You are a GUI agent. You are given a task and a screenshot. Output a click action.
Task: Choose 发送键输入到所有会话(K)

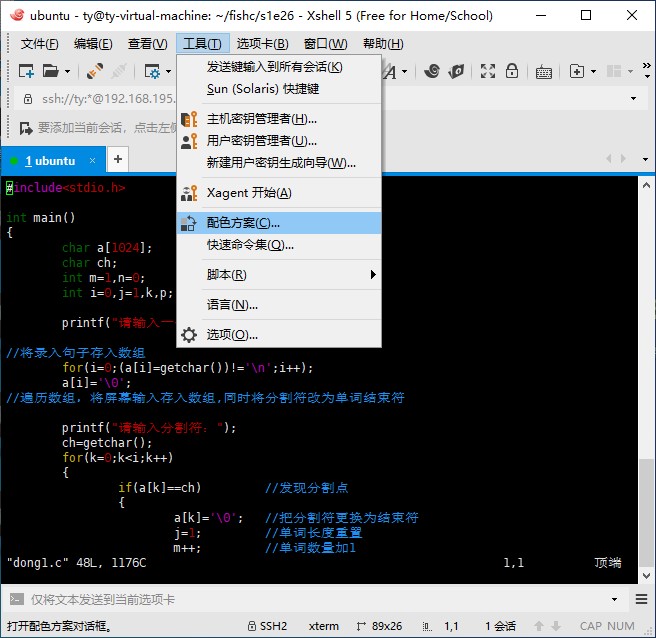(279, 67)
